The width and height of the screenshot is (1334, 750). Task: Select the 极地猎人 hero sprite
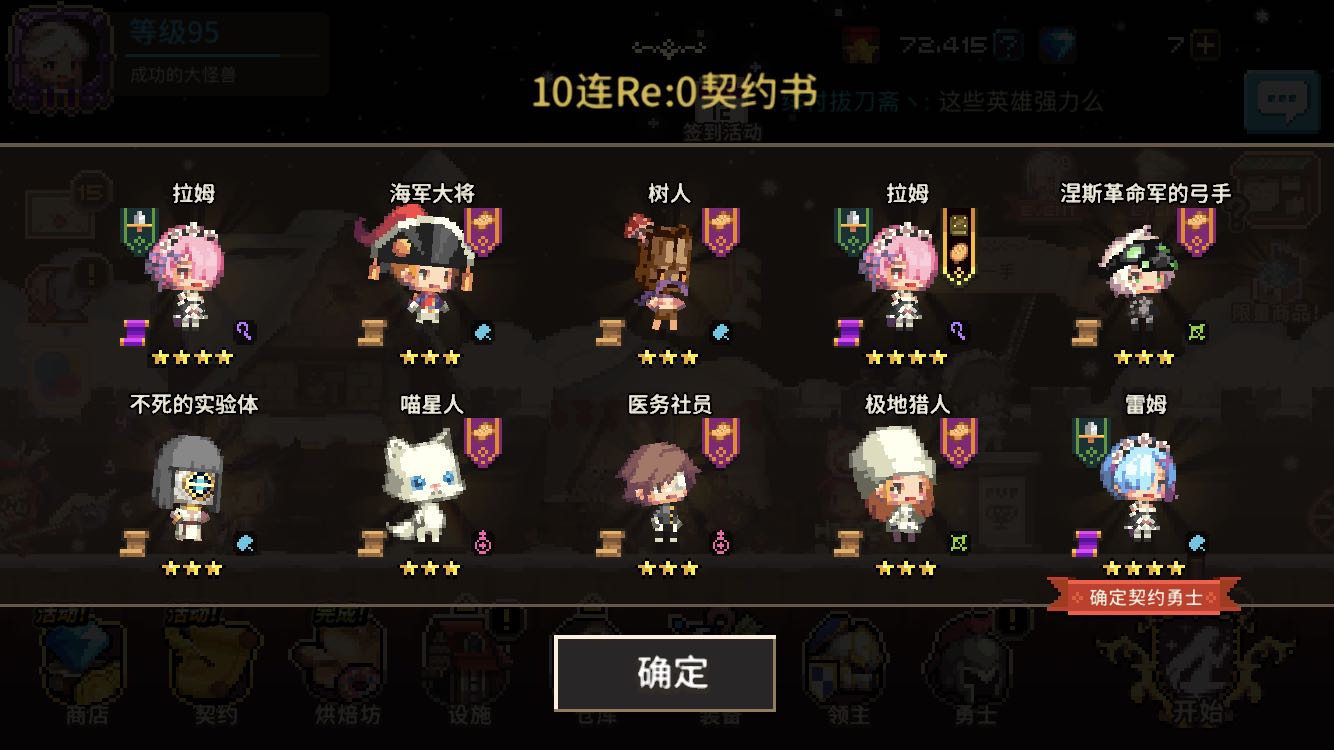(893, 484)
